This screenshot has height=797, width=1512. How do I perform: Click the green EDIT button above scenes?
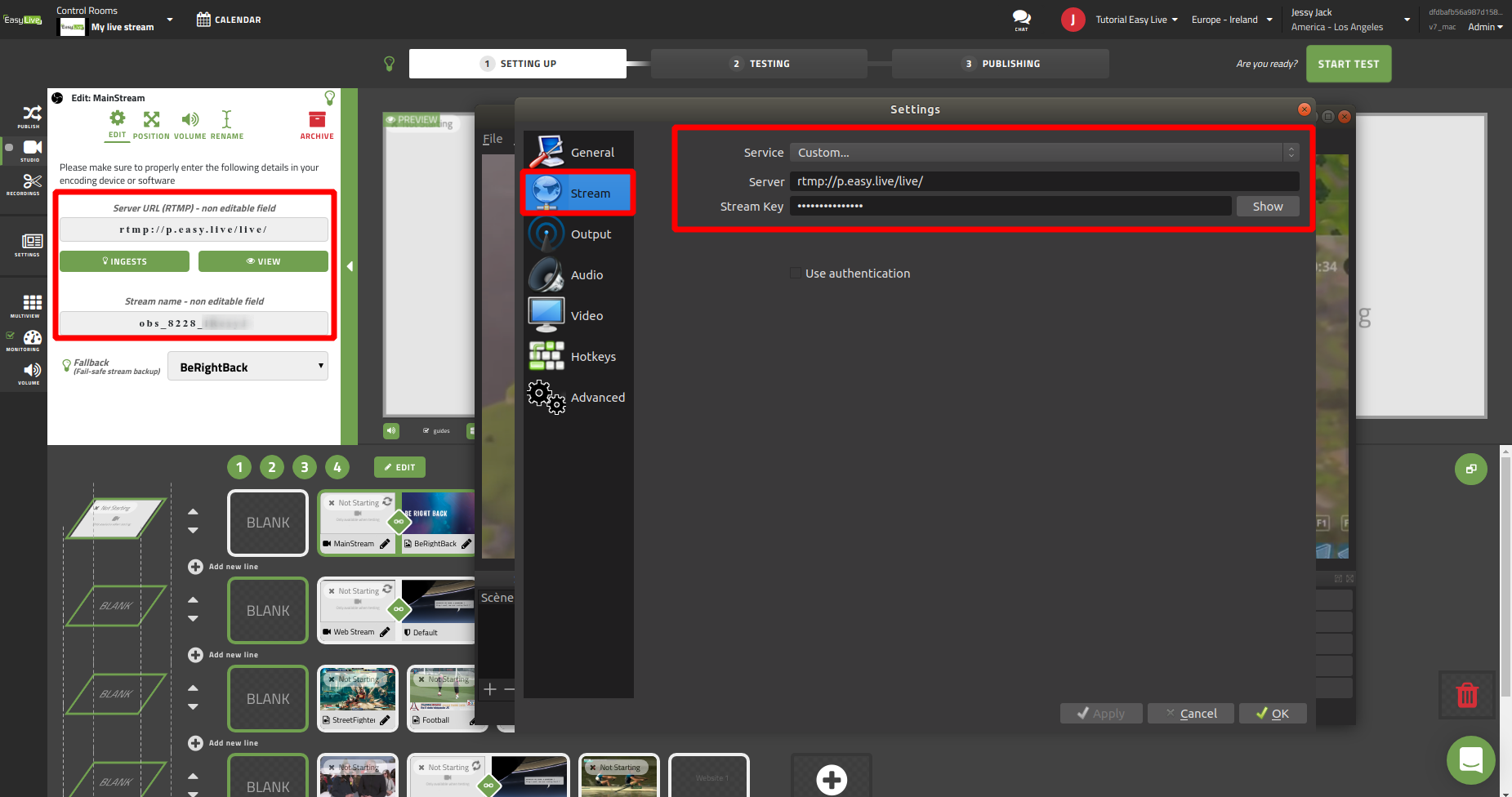click(x=399, y=467)
